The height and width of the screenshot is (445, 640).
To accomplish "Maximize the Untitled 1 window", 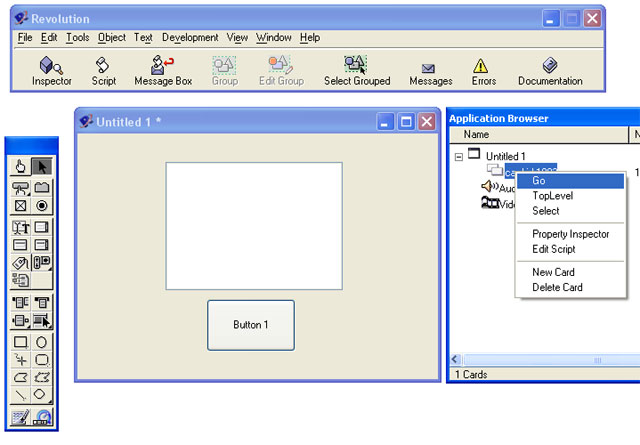I will click(406, 122).
